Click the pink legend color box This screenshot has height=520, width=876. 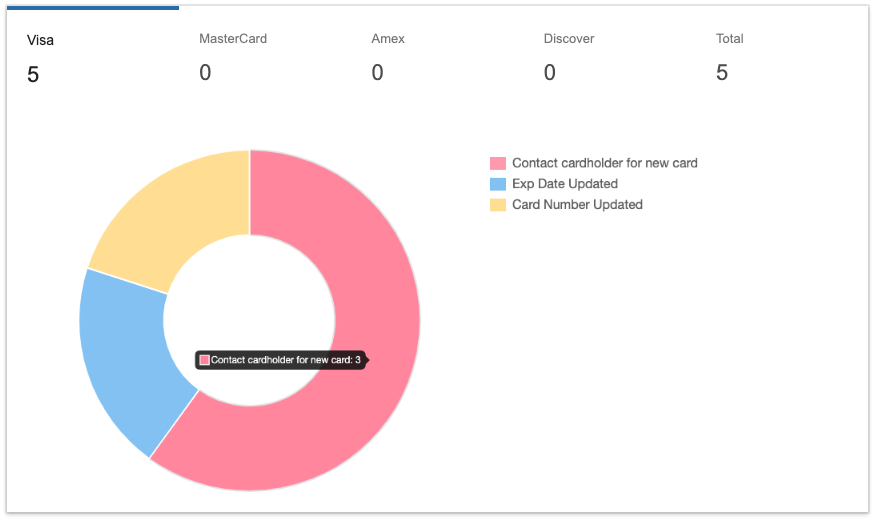[x=498, y=163]
